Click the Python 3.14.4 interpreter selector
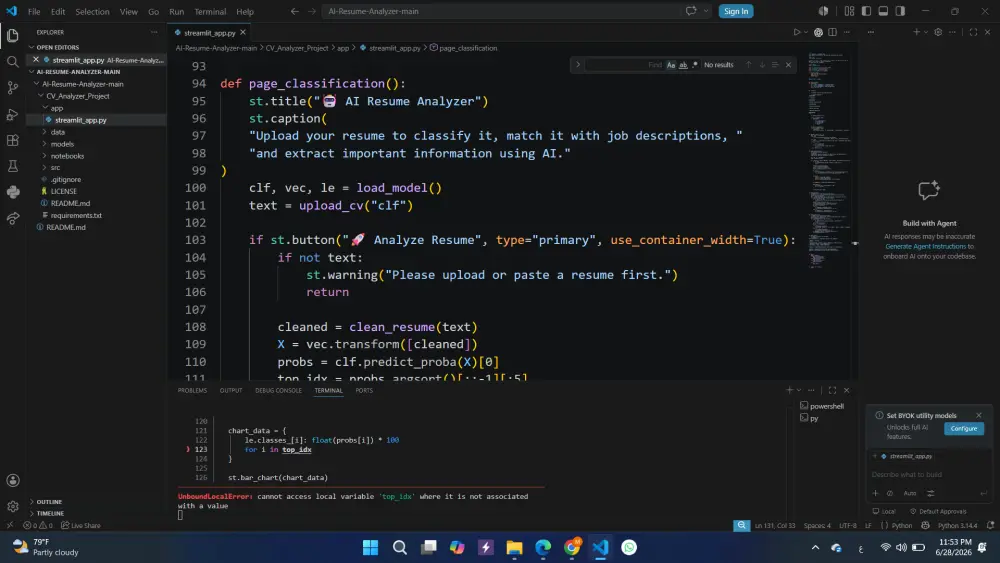 957,525
